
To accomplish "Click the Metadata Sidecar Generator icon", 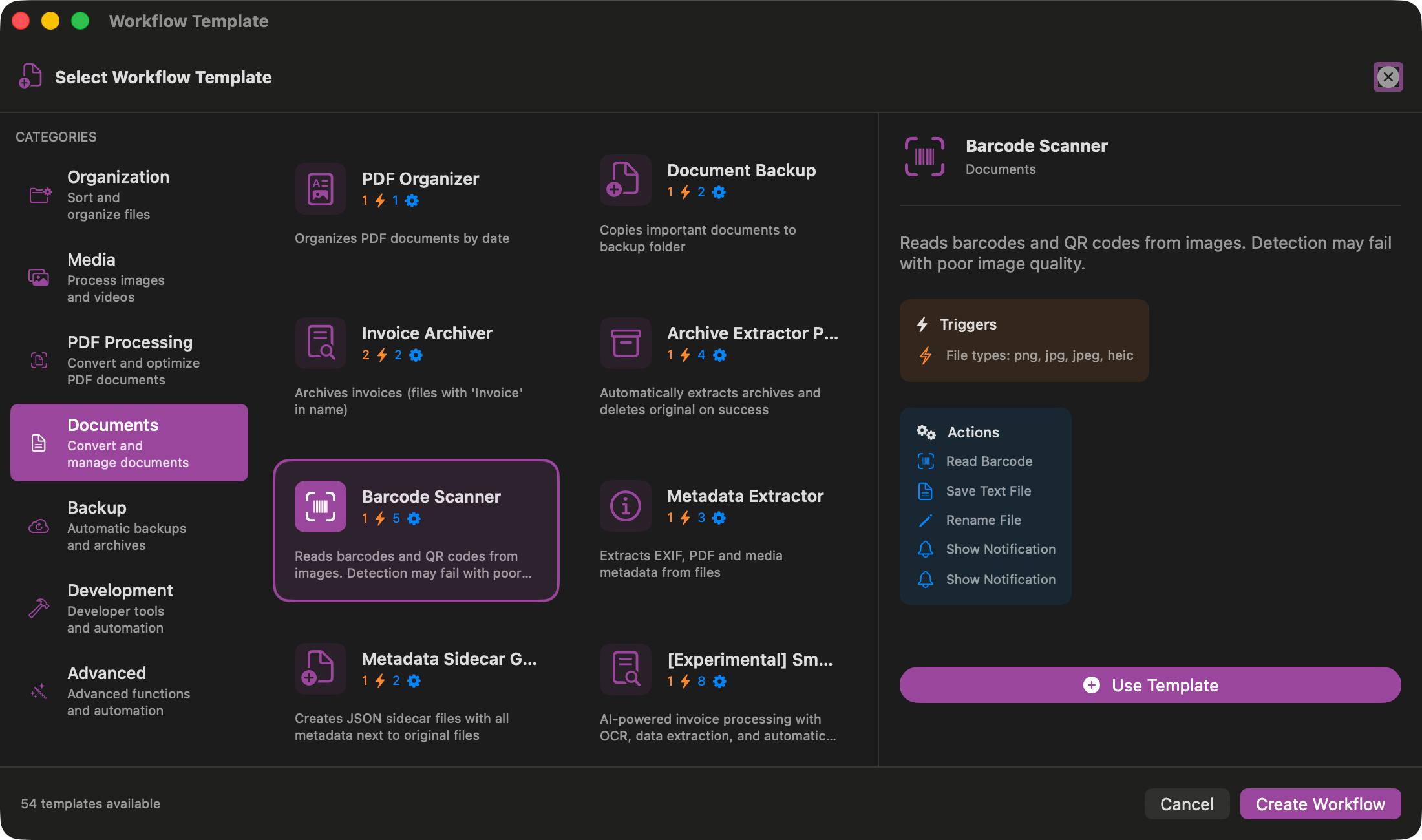I will [321, 669].
